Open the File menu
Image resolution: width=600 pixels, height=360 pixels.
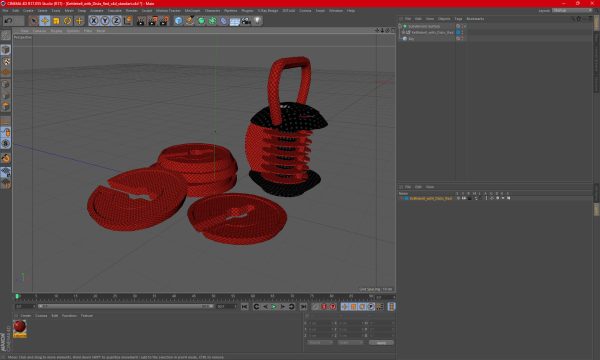(5, 11)
